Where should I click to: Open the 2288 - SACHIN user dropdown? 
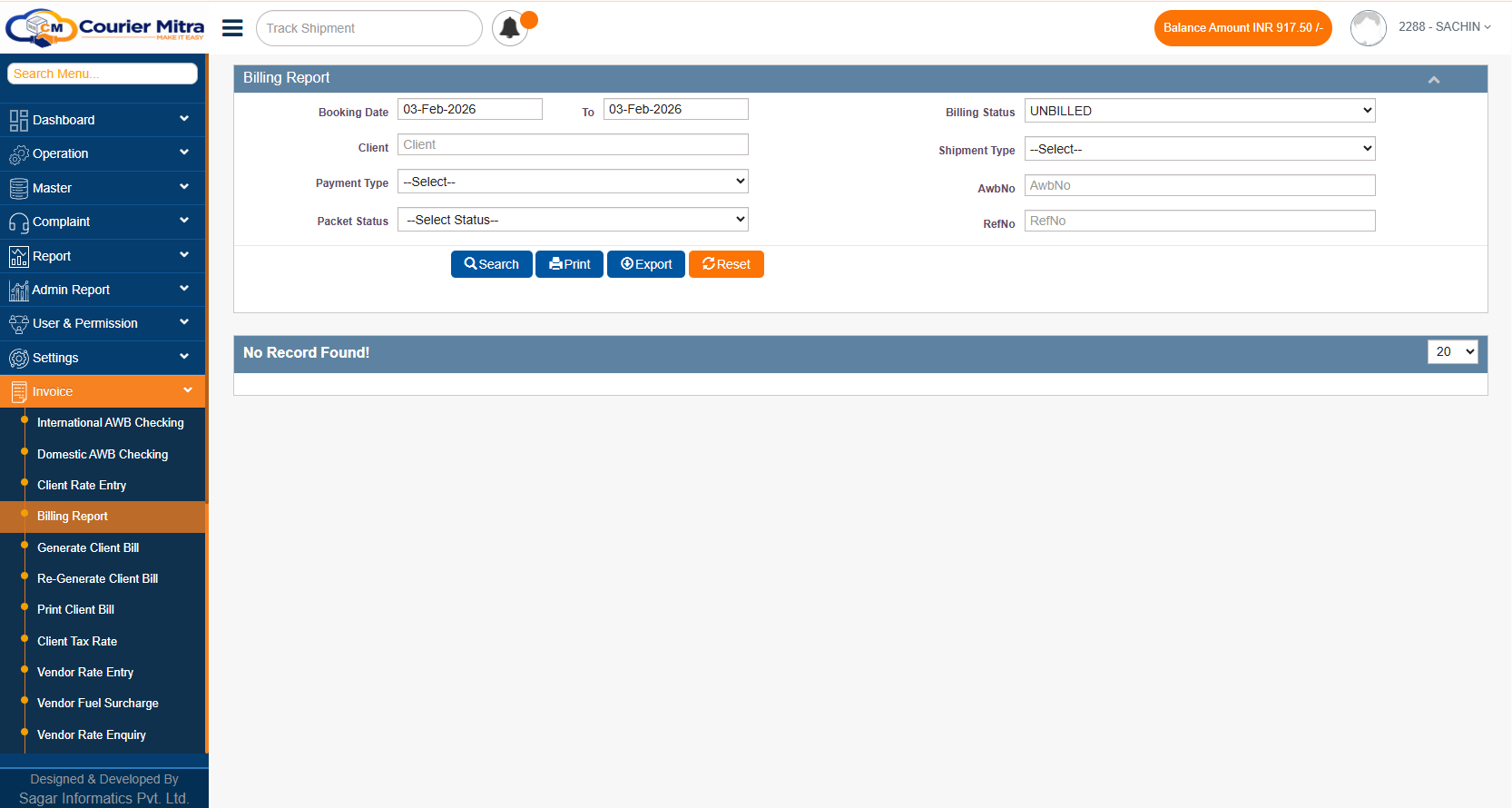coord(1444,27)
